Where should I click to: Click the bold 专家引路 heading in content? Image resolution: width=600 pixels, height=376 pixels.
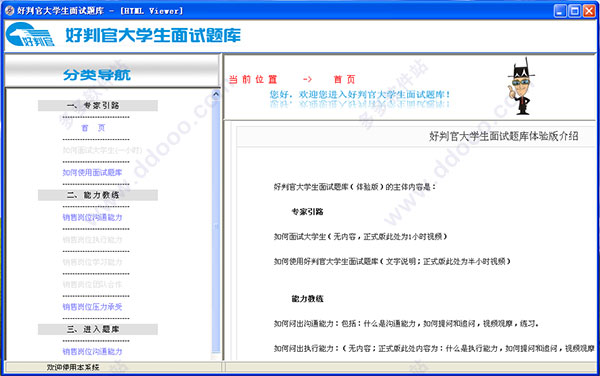[308, 212]
